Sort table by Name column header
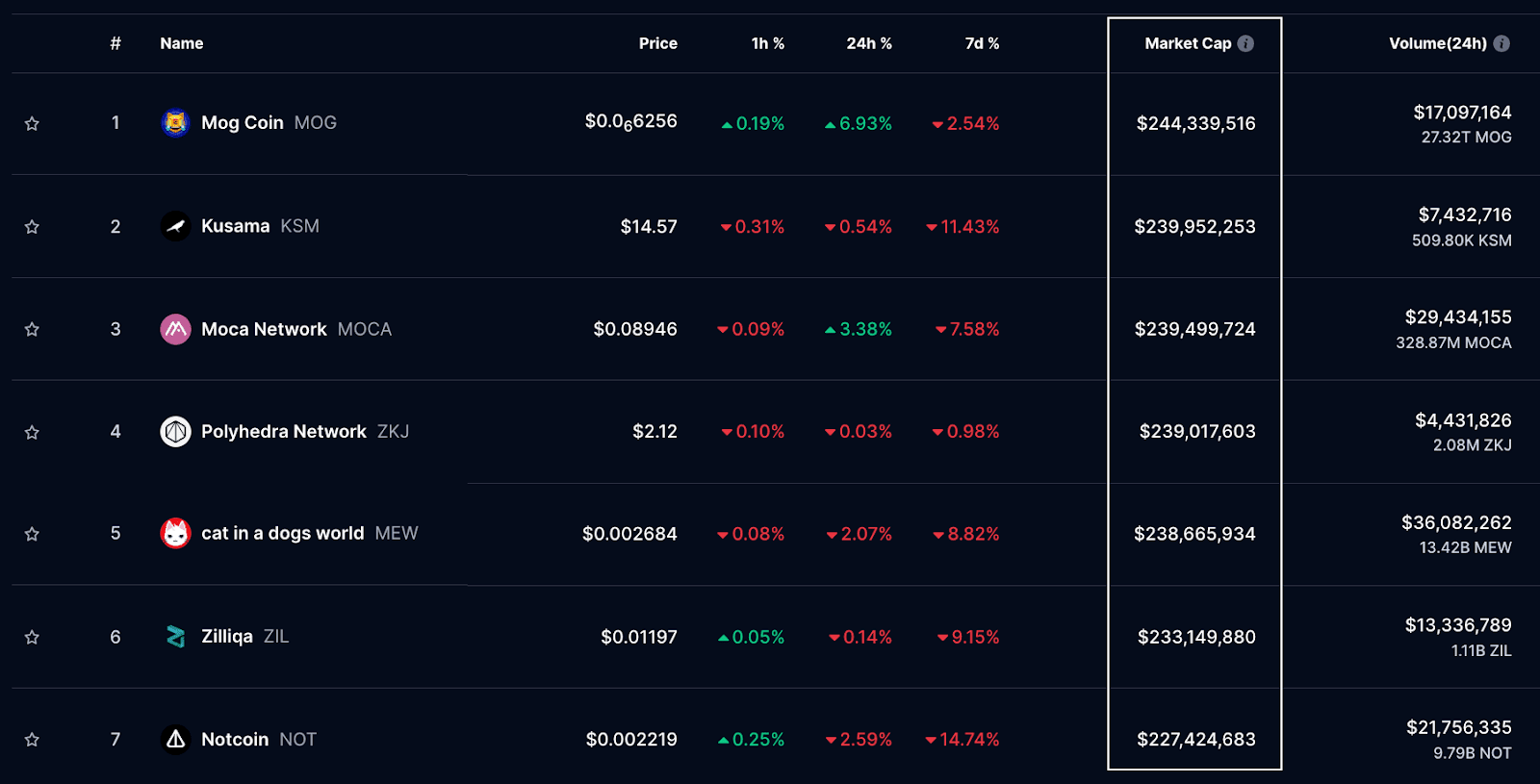The image size is (1540, 784). pos(182,43)
